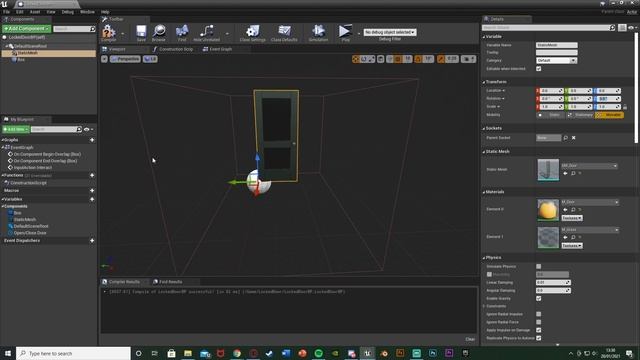Open the debug object filter dropdown
Viewport: 640px width, 360px height.
click(x=390, y=32)
